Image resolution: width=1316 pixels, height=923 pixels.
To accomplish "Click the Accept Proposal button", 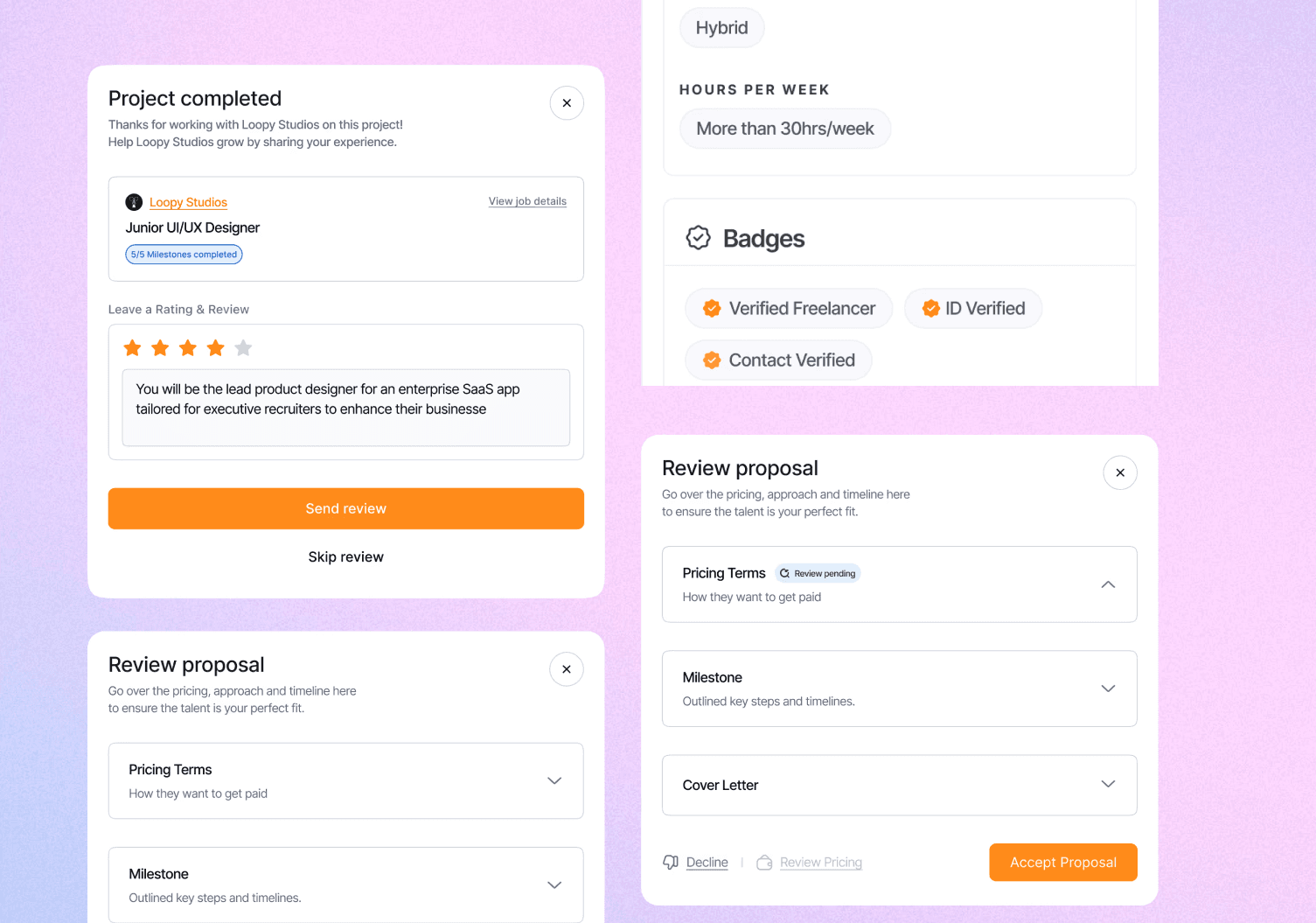I will 1062,863.
